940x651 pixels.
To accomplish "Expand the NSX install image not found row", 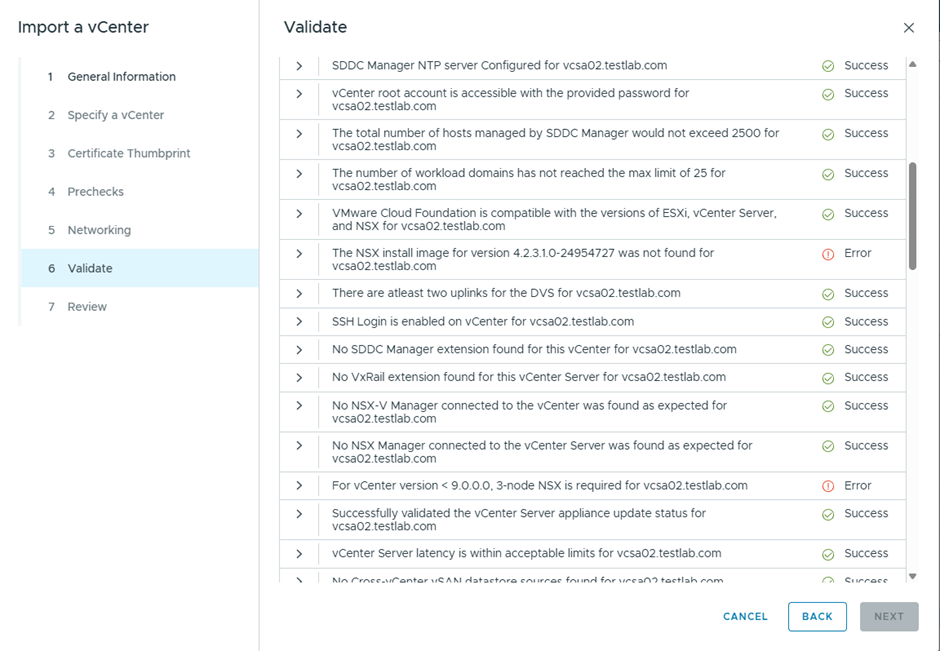I will pyautogui.click(x=299, y=254).
